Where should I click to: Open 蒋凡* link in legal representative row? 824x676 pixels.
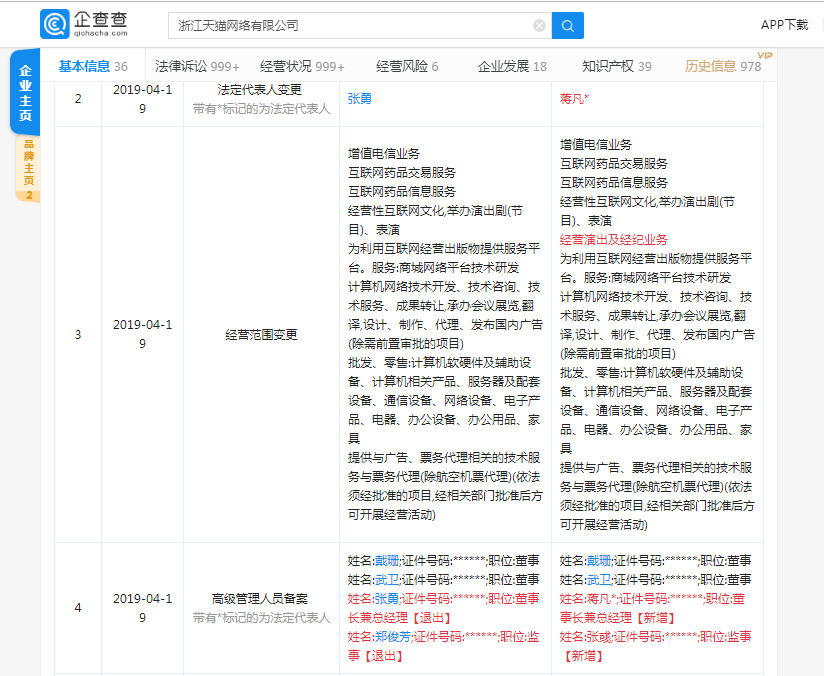574,99
